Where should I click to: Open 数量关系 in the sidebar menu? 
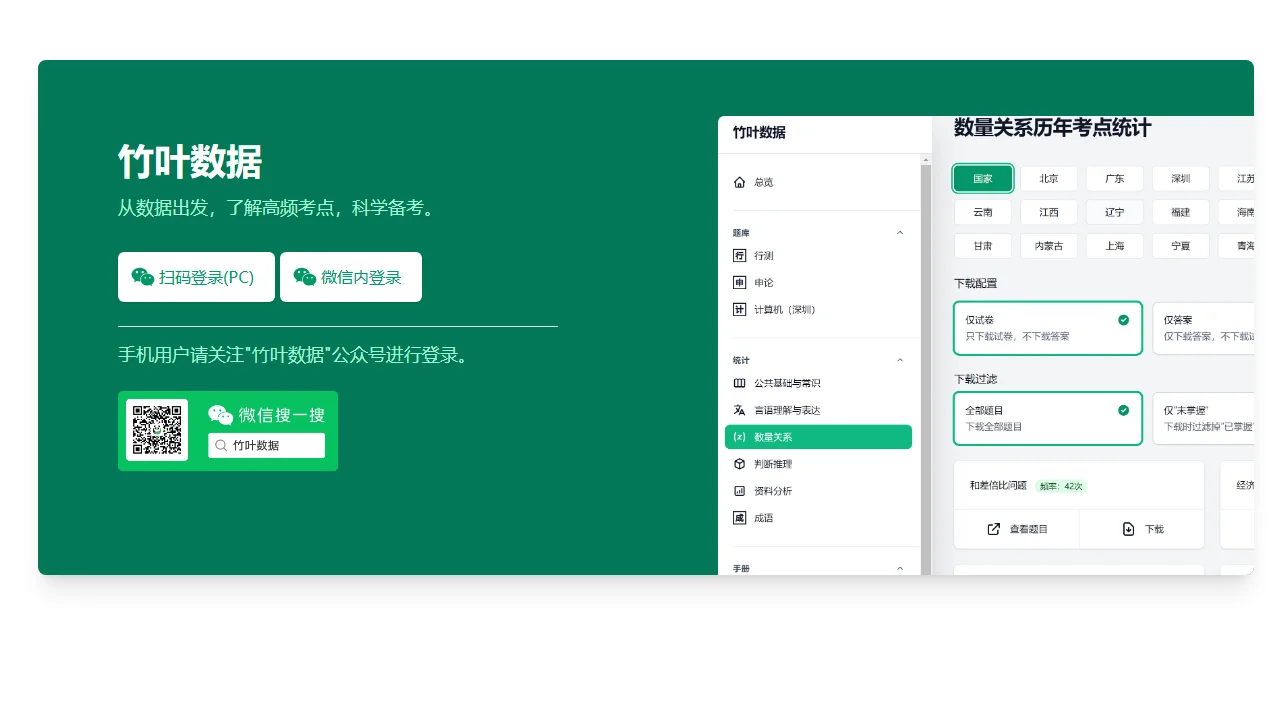(818, 437)
